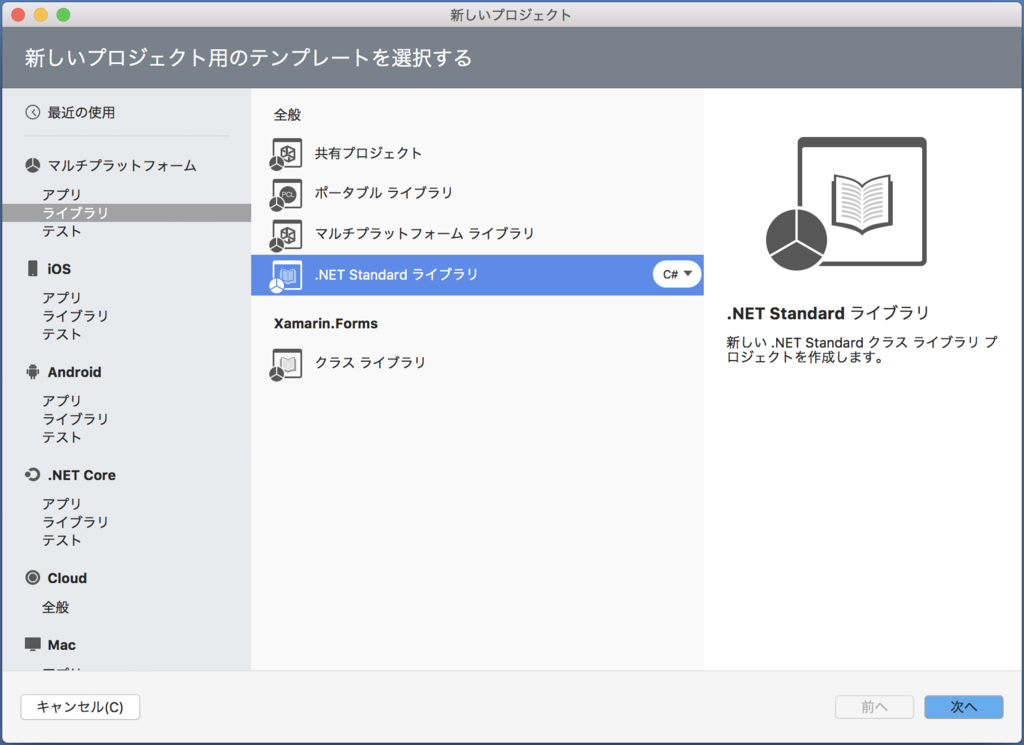This screenshot has width=1024, height=745.
Task: Select 全般 under Cloud
Action: coord(56,607)
